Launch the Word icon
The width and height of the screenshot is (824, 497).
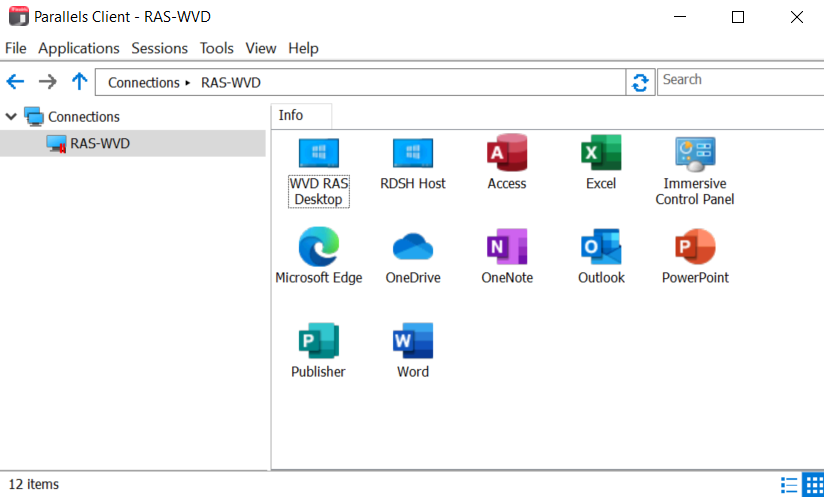(x=413, y=340)
